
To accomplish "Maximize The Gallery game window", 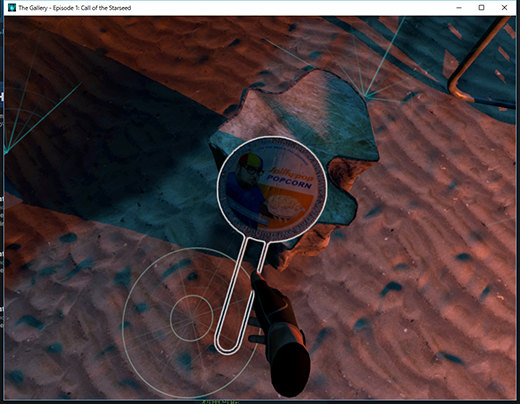I will click(481, 8).
